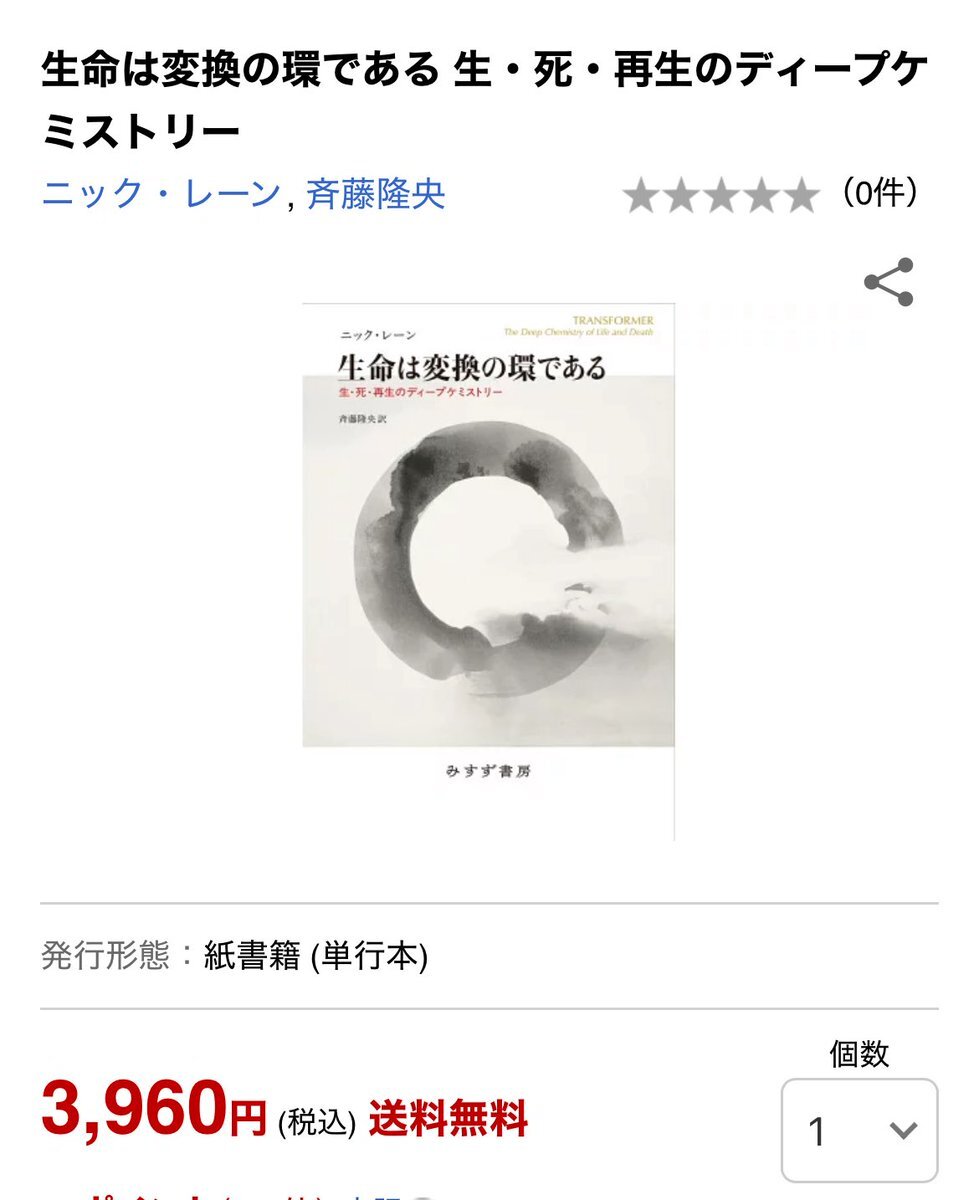Tap the 送料無料 free shipping label
The height and width of the screenshot is (1200, 979).
448,1117
